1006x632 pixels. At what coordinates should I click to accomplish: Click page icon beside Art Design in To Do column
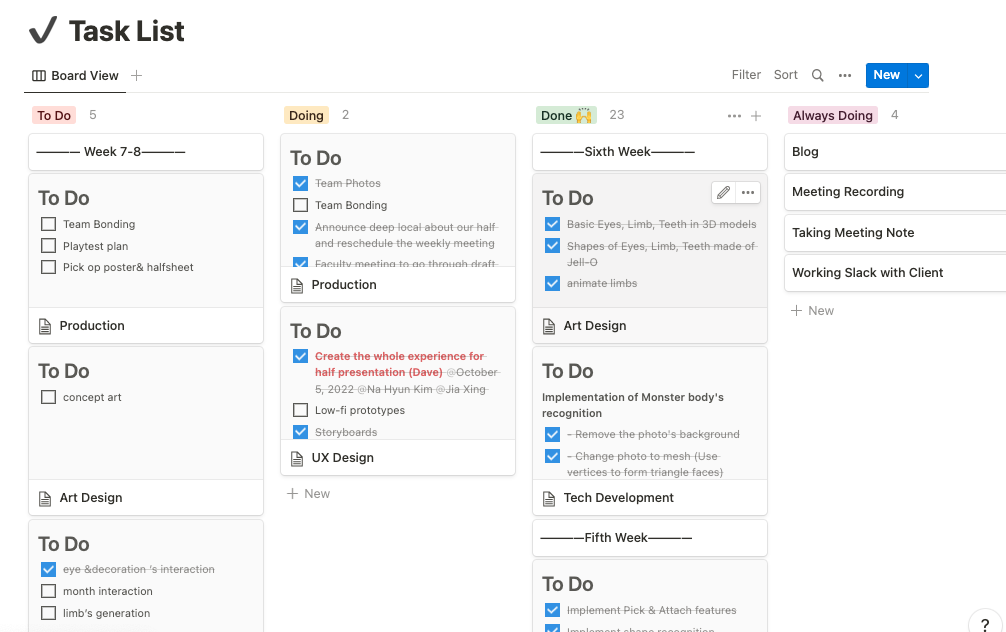[45, 498]
